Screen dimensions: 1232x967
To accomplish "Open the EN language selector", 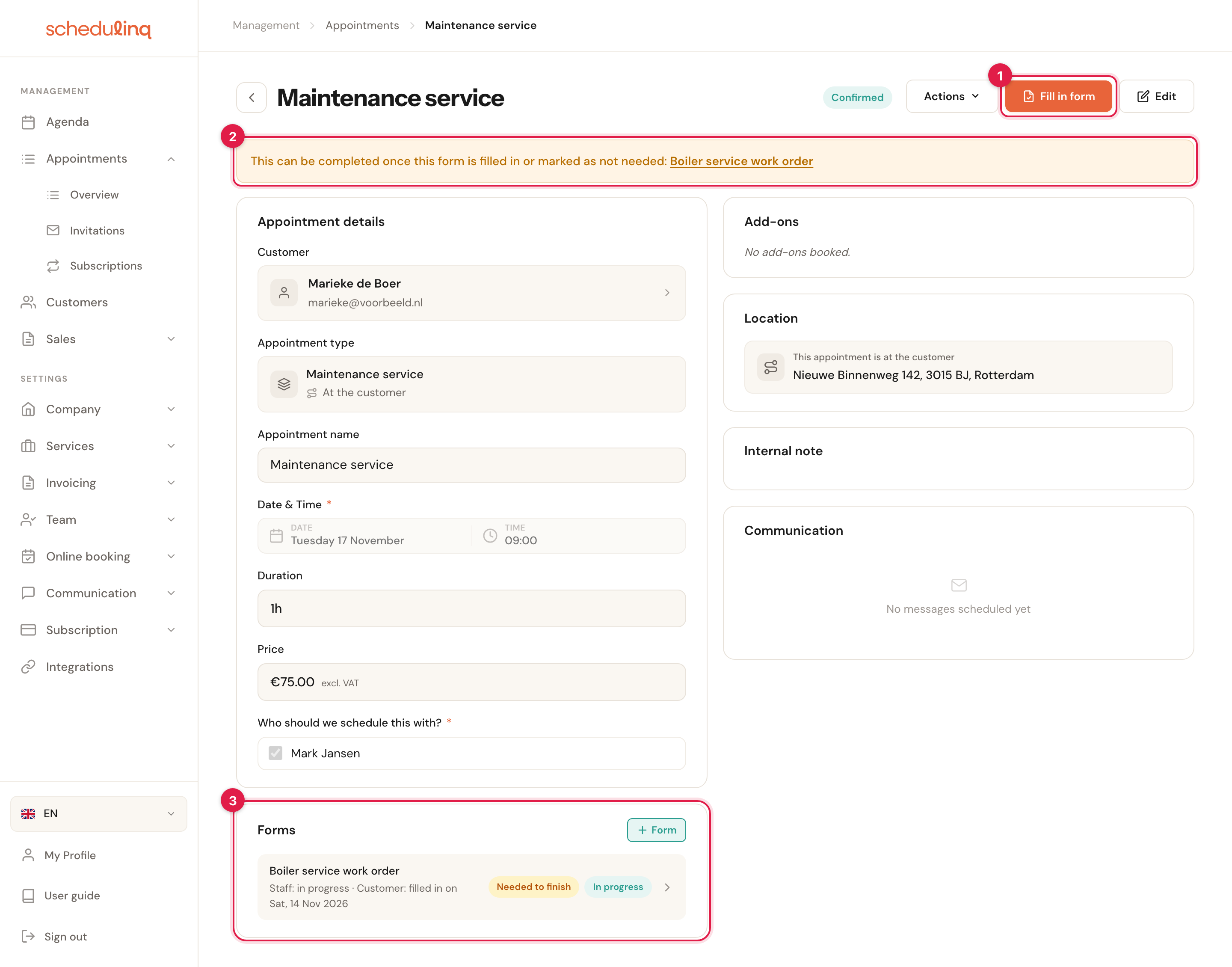I will [x=99, y=813].
